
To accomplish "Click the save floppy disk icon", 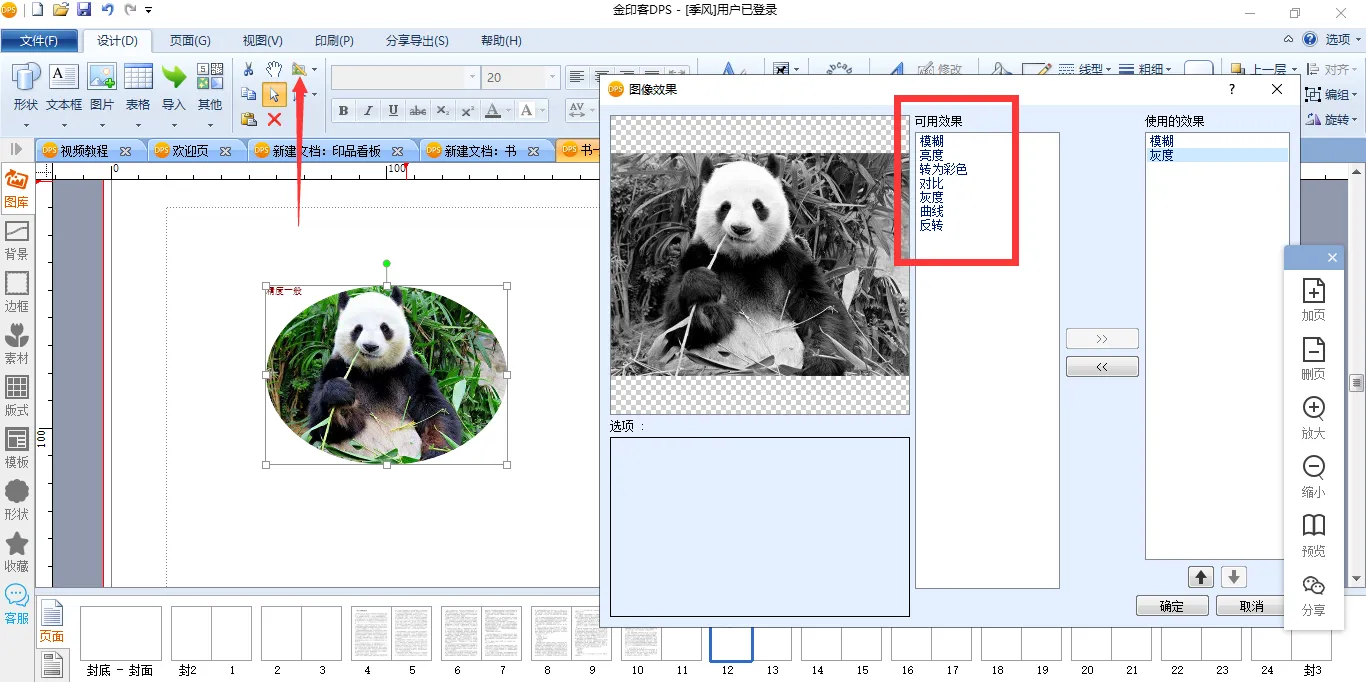I will click(x=84, y=10).
